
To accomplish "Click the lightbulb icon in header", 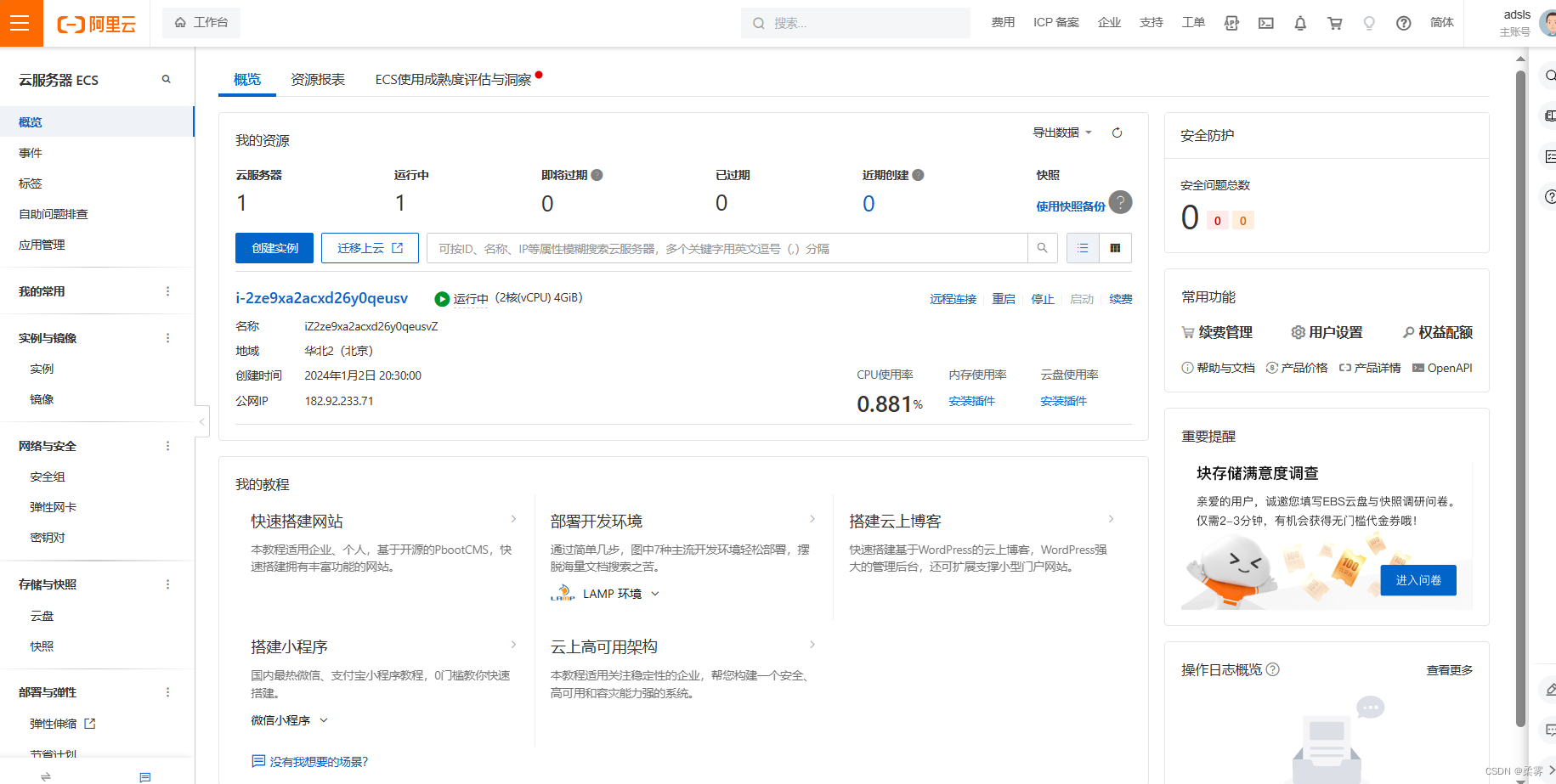I will coord(1369,23).
